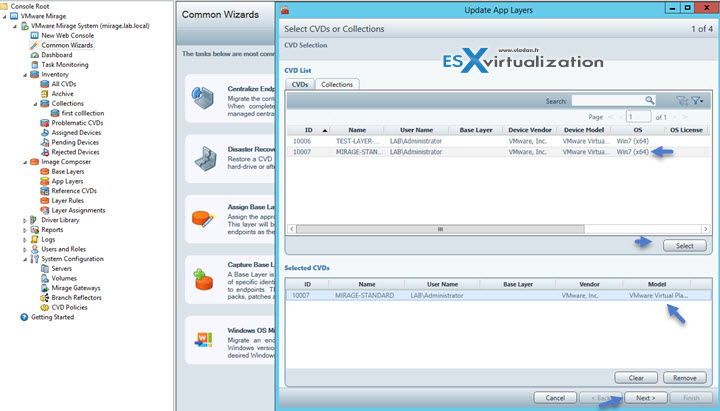Open the filter dropdown funnel
This screenshot has width=720, height=411.
pos(697,101)
